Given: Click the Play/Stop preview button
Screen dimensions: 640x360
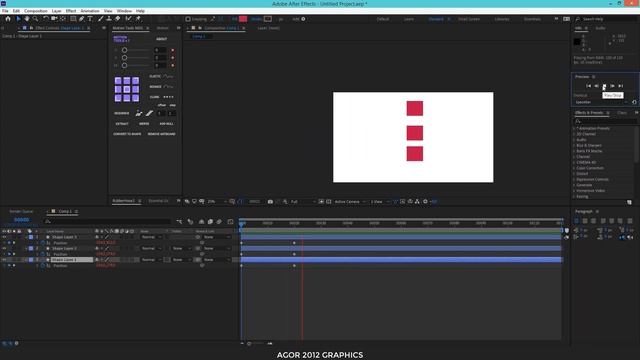Looking at the screenshot, I should [604, 86].
